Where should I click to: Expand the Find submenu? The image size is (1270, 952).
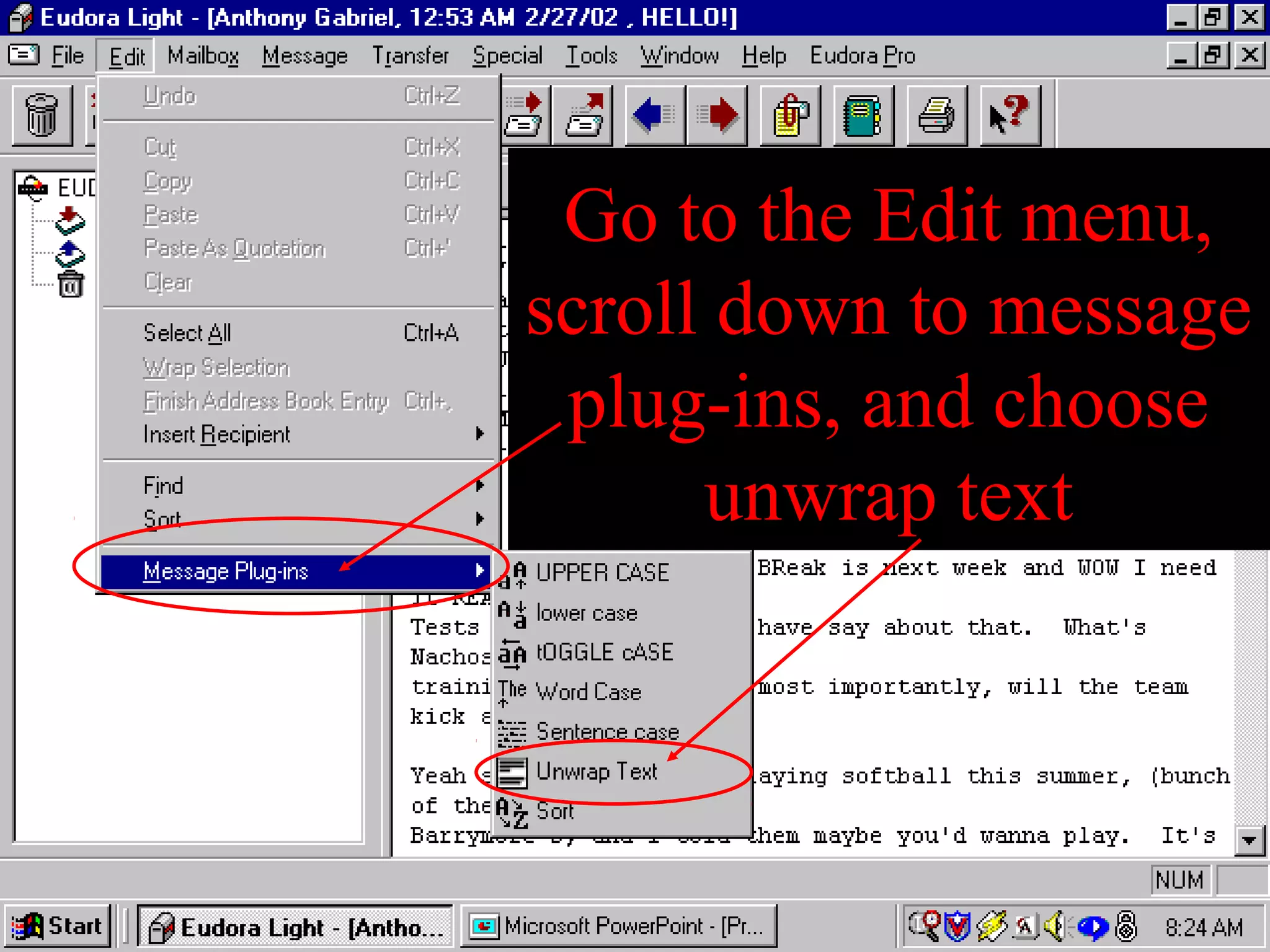[296, 485]
